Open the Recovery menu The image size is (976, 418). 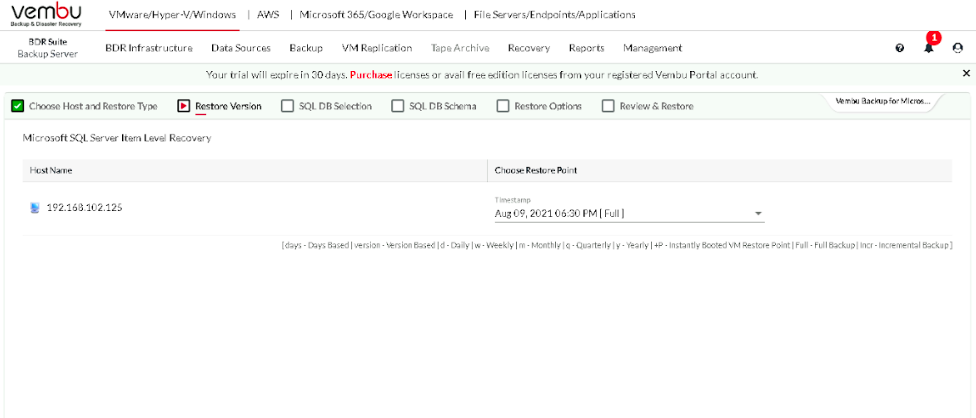pos(529,48)
